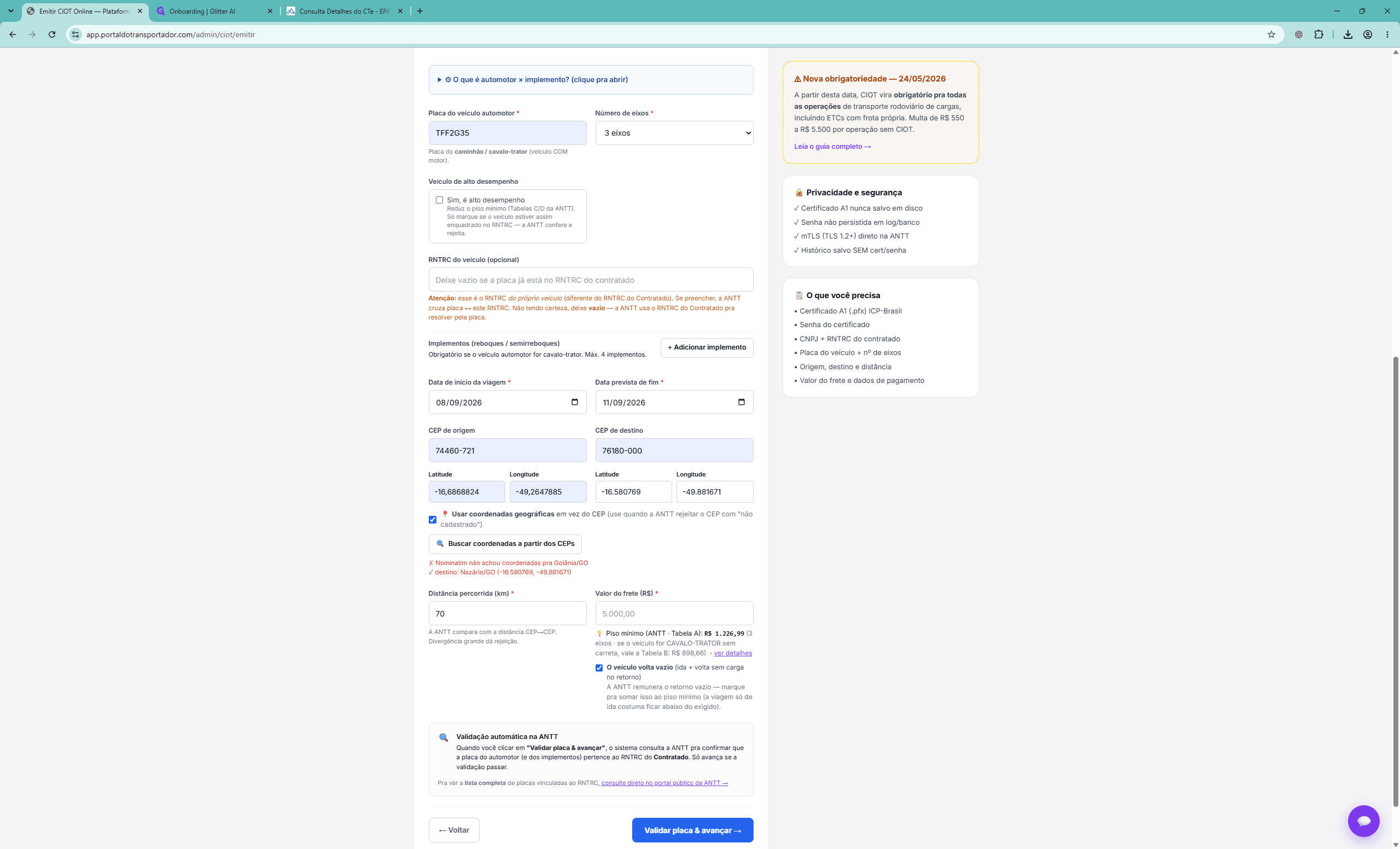Open 'Leia o guia completo' link

(832, 146)
